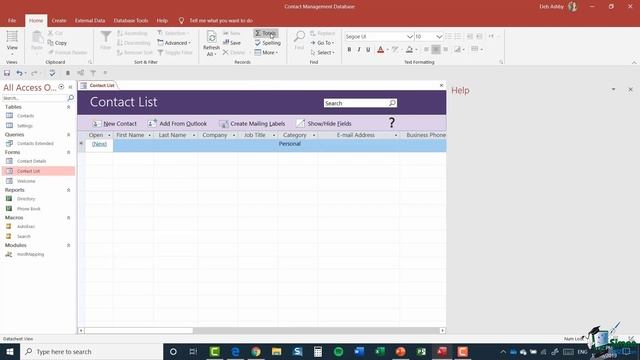Open the modMapping module
The height and width of the screenshot is (360, 640).
click(30, 254)
